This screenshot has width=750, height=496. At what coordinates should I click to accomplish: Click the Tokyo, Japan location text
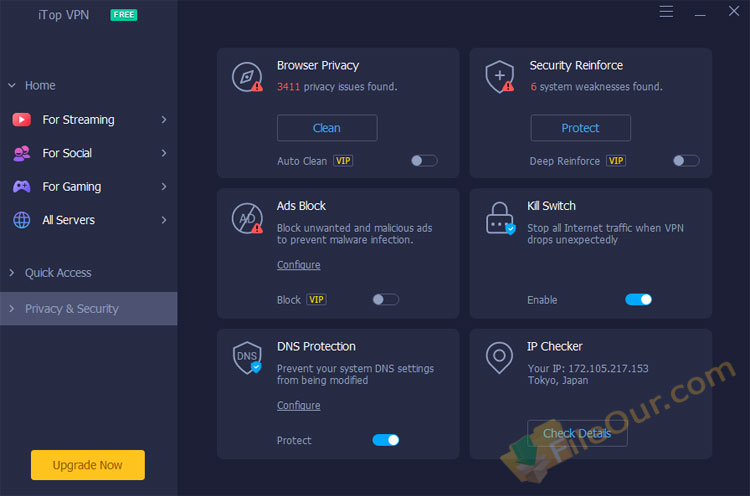[558, 380]
